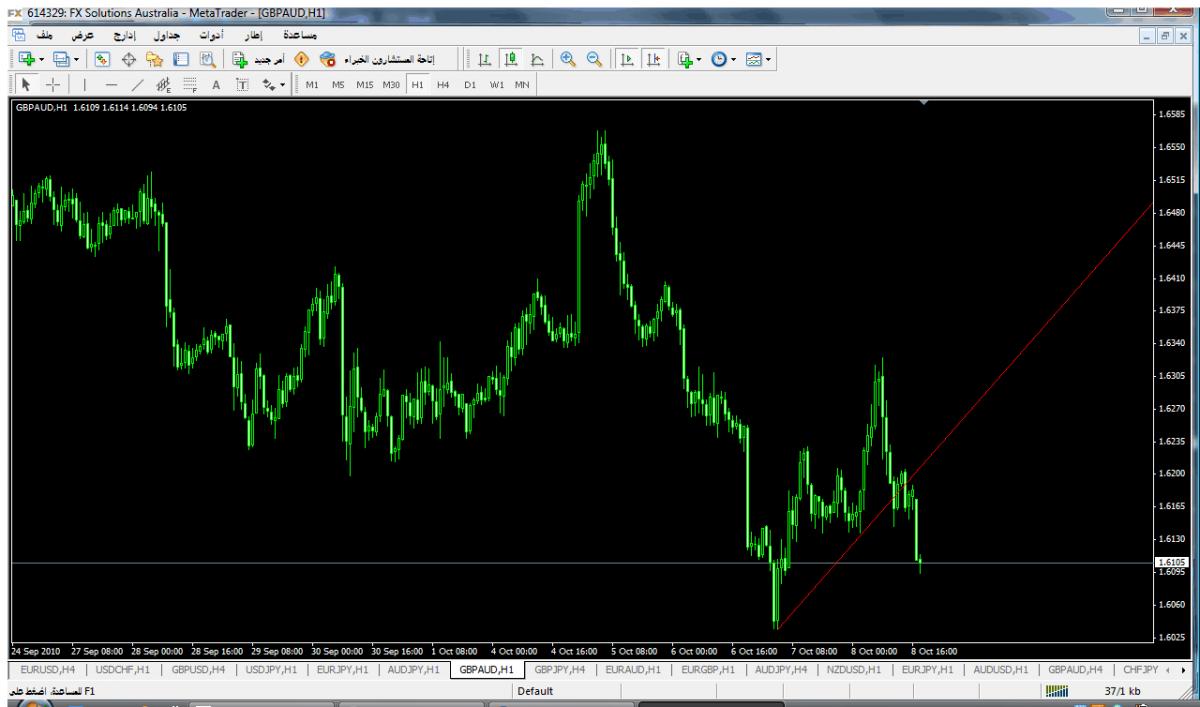1200x707 pixels.
Task: Select the vertical line drawing tool
Action: tap(86, 85)
